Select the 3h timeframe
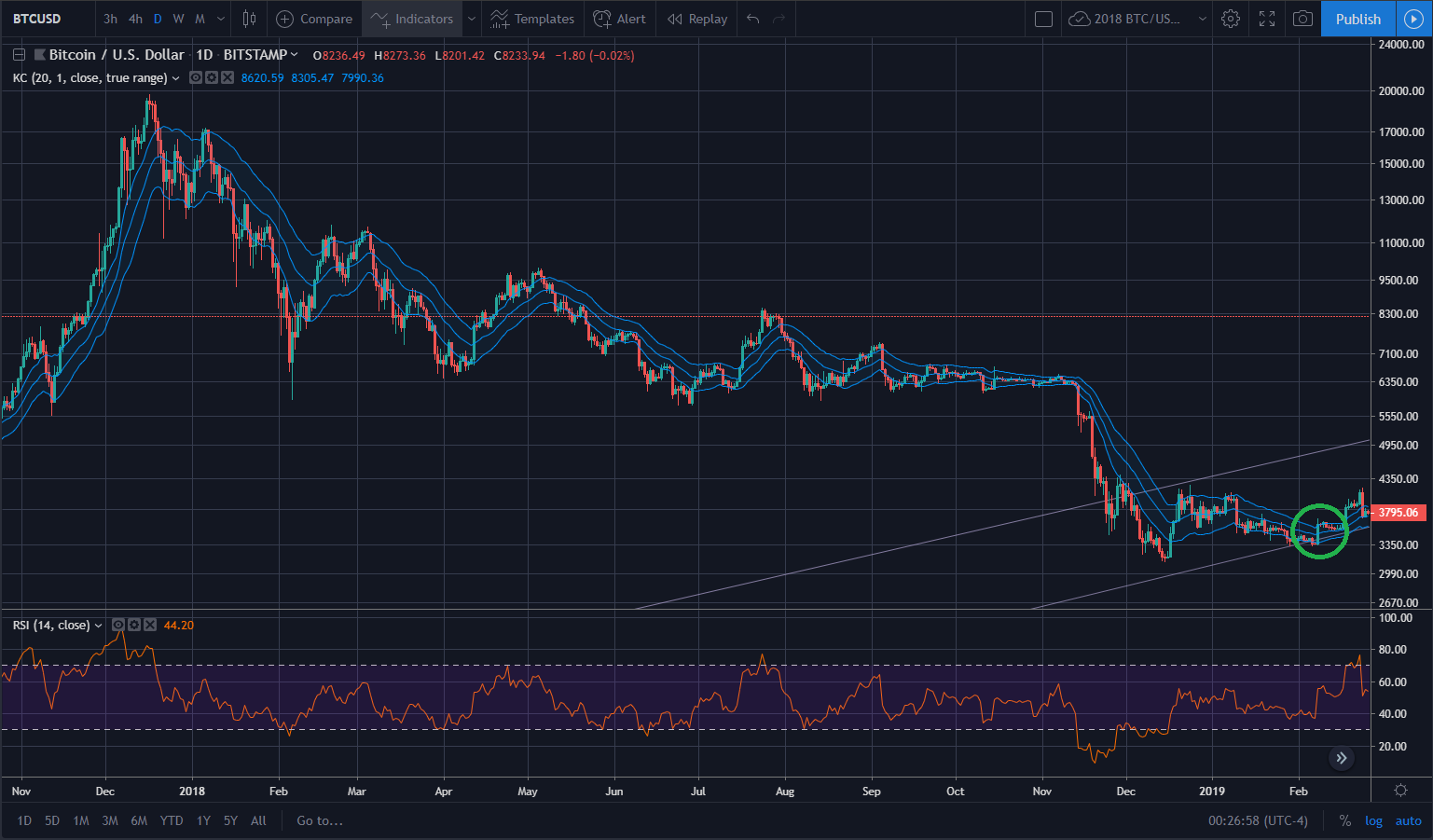1433x840 pixels. point(111,19)
